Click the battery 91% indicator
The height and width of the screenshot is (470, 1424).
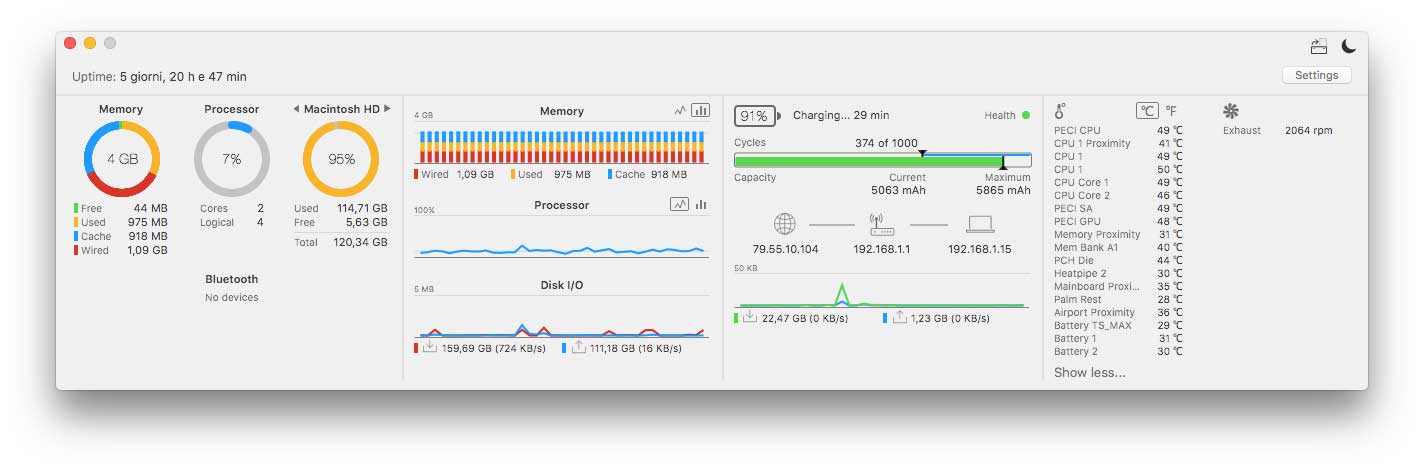[755, 116]
